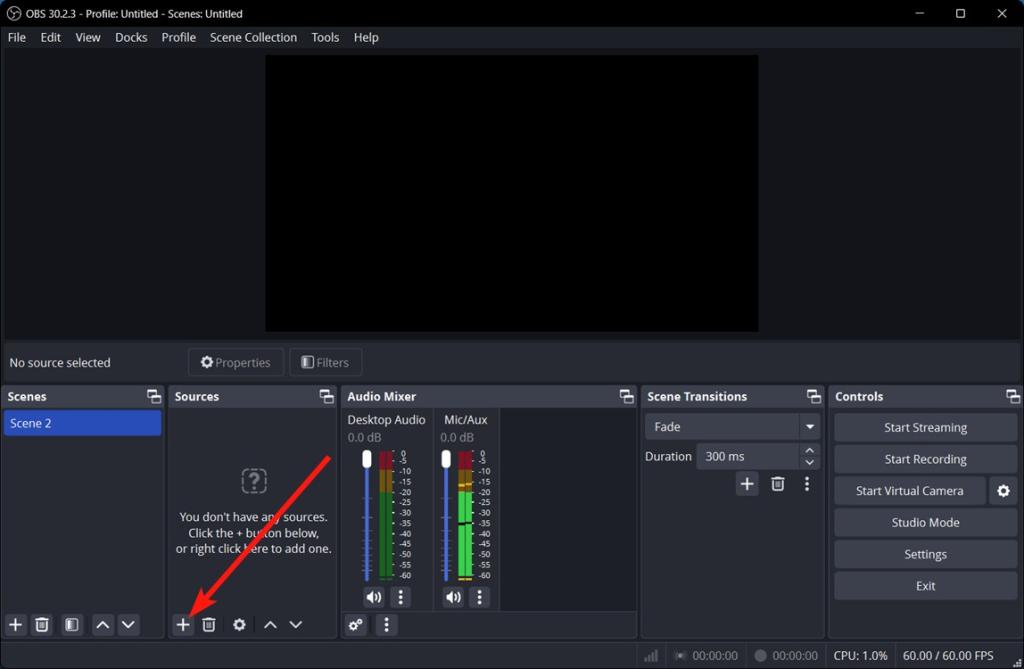Open the Mic/Aux options menu
The height and width of the screenshot is (669, 1024).
[480, 597]
